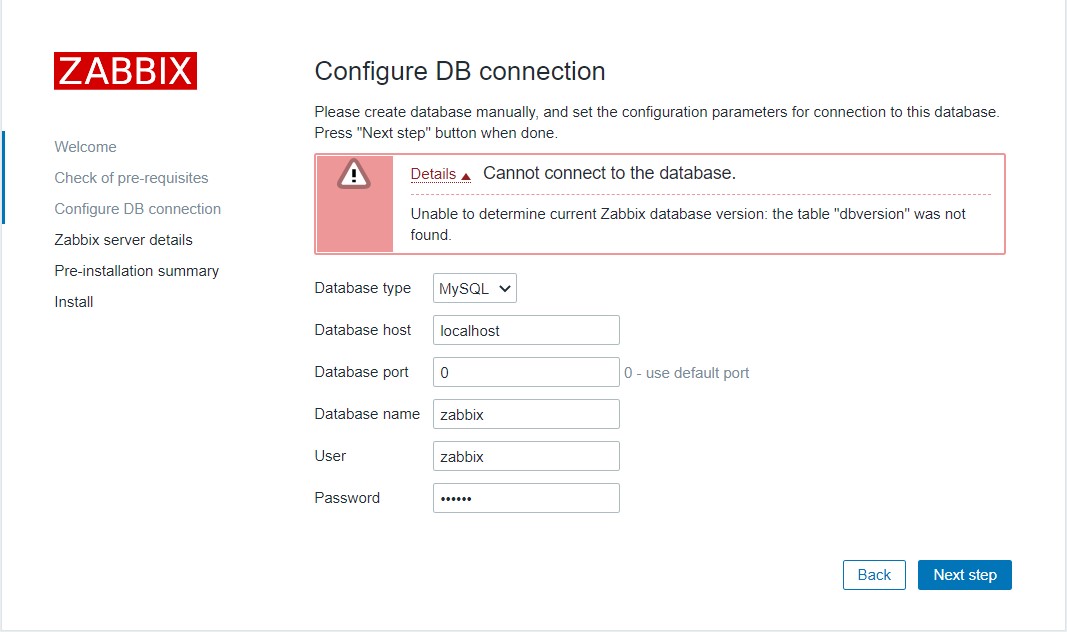The height and width of the screenshot is (632, 1067).
Task: Click the 'Cannot connect to the database' message
Action: click(609, 173)
